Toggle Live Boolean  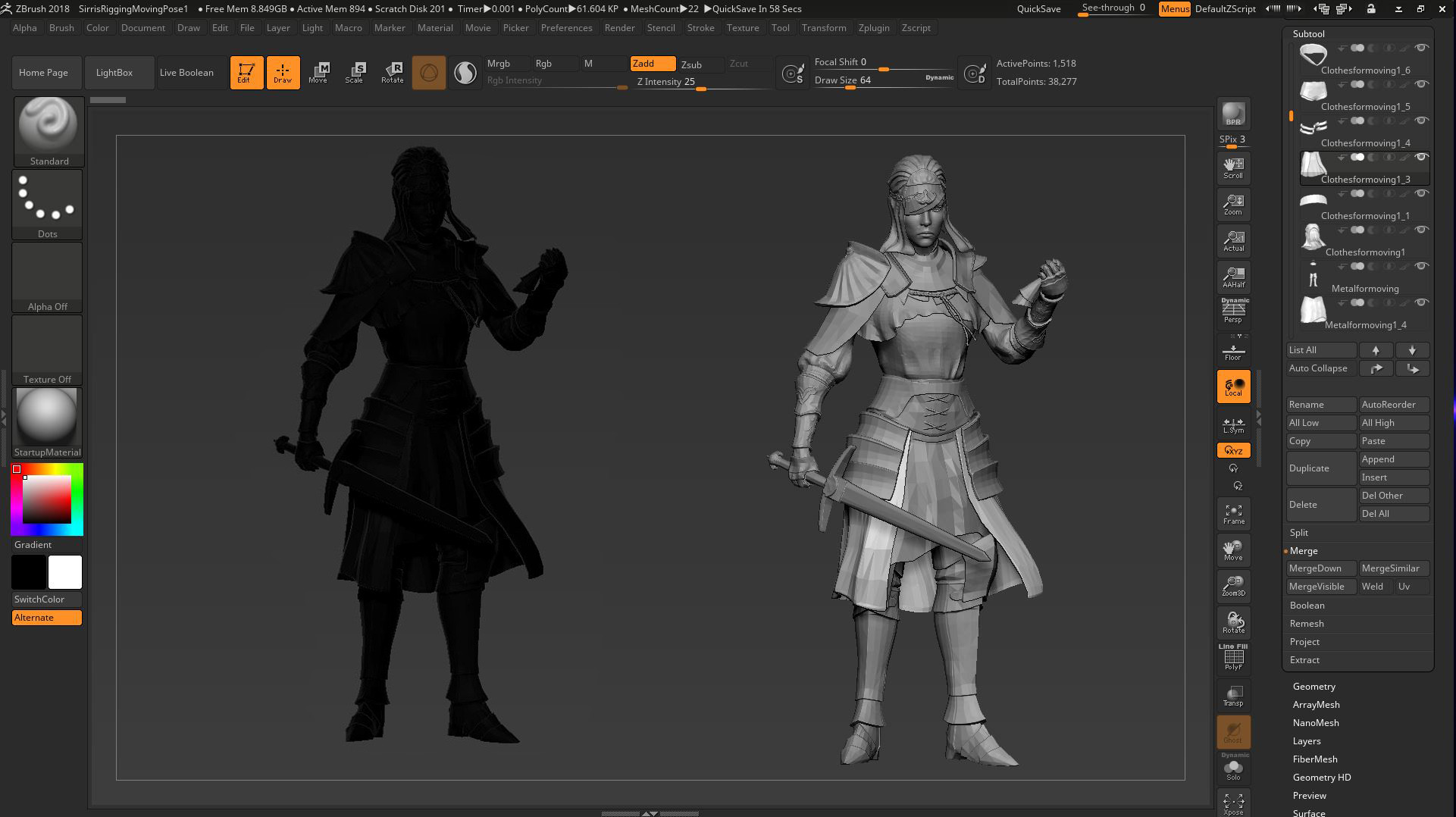[x=191, y=73]
